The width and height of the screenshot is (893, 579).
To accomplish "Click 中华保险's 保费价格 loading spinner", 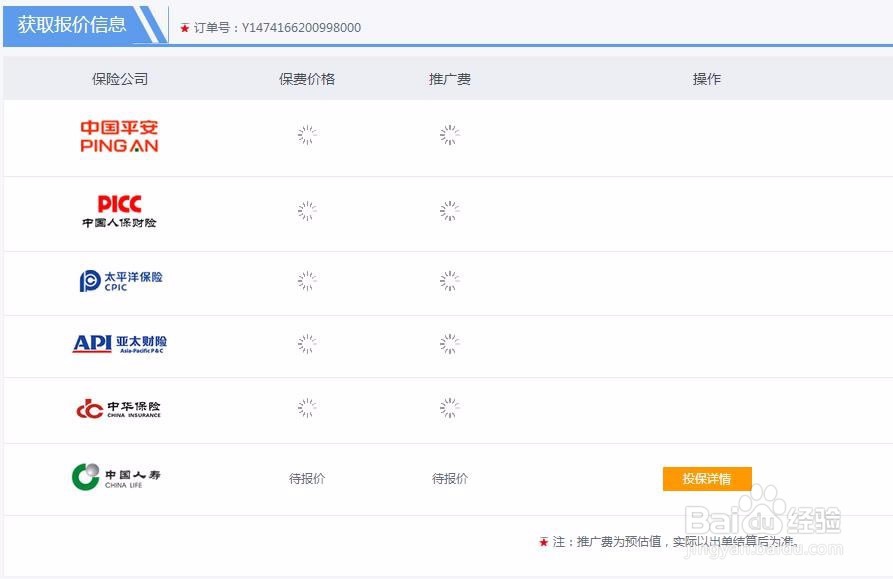I will [307, 408].
